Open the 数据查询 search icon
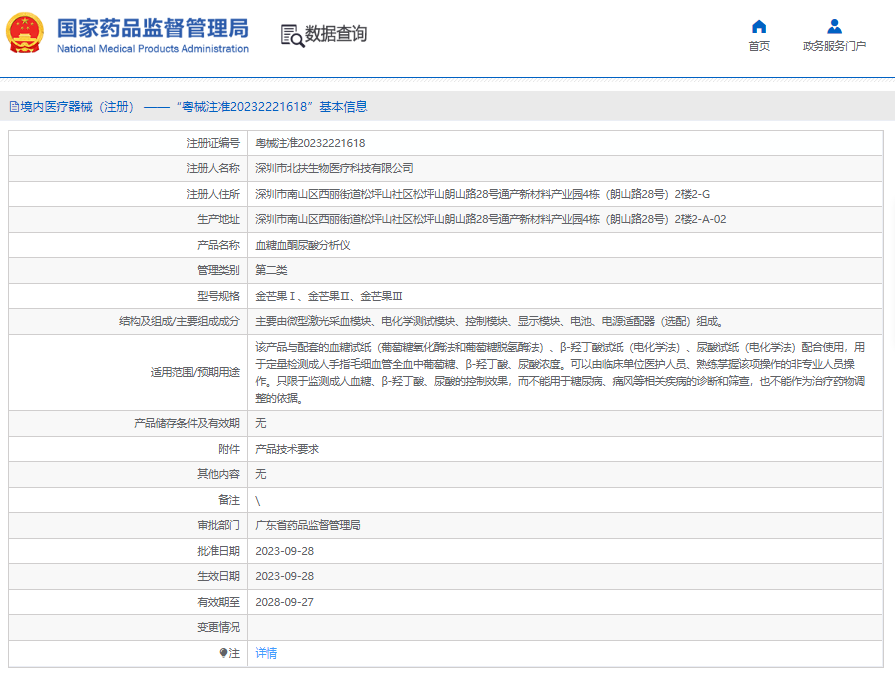Screen dimensions: 895x677 tap(292, 35)
